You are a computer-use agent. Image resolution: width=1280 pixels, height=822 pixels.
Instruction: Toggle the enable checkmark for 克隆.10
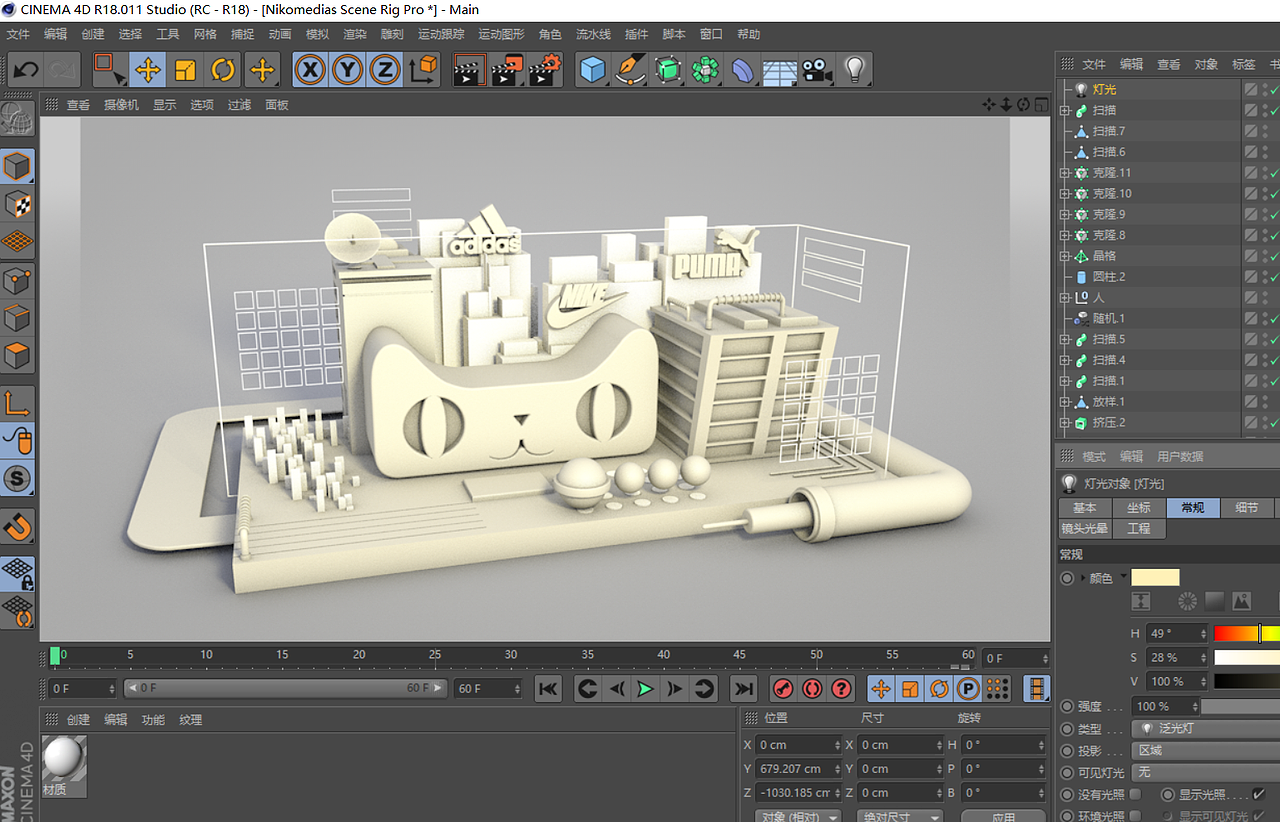[x=1275, y=194]
